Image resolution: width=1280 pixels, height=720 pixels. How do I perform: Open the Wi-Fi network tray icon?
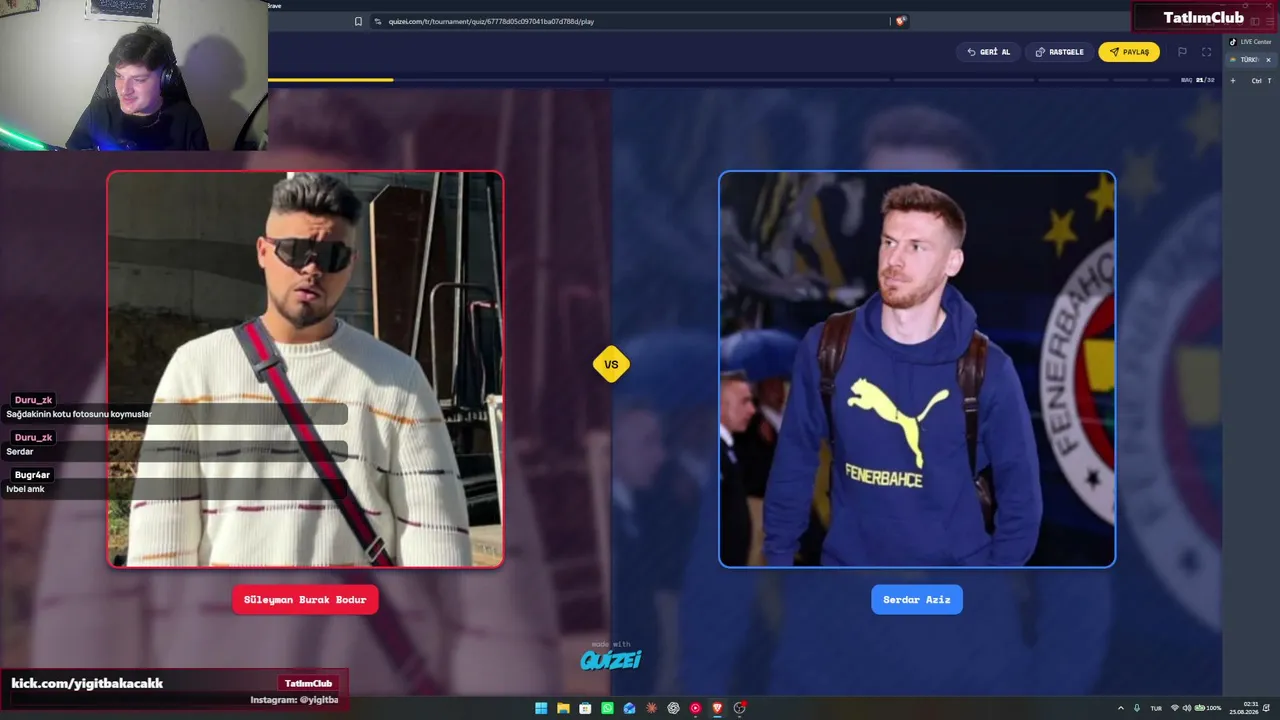1175,708
